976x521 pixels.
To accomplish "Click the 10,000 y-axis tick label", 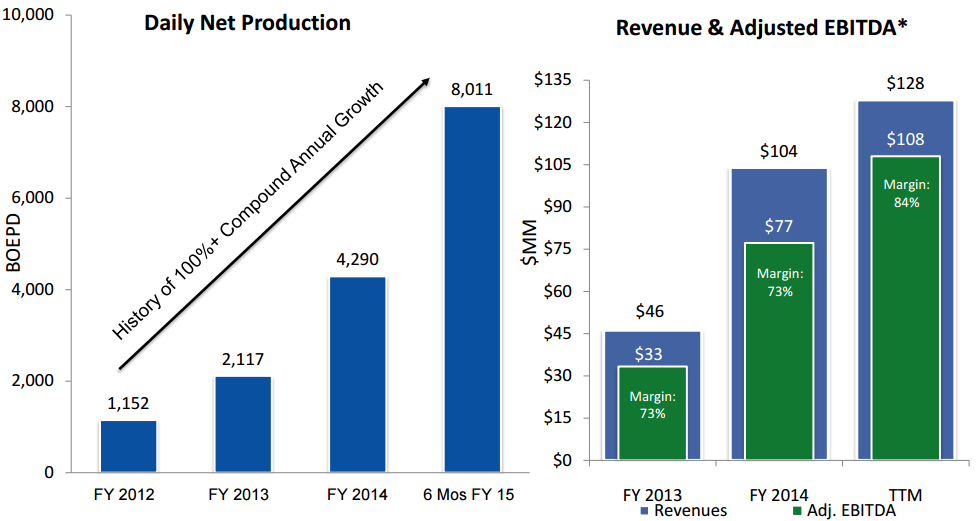I will pyautogui.click(x=34, y=15).
